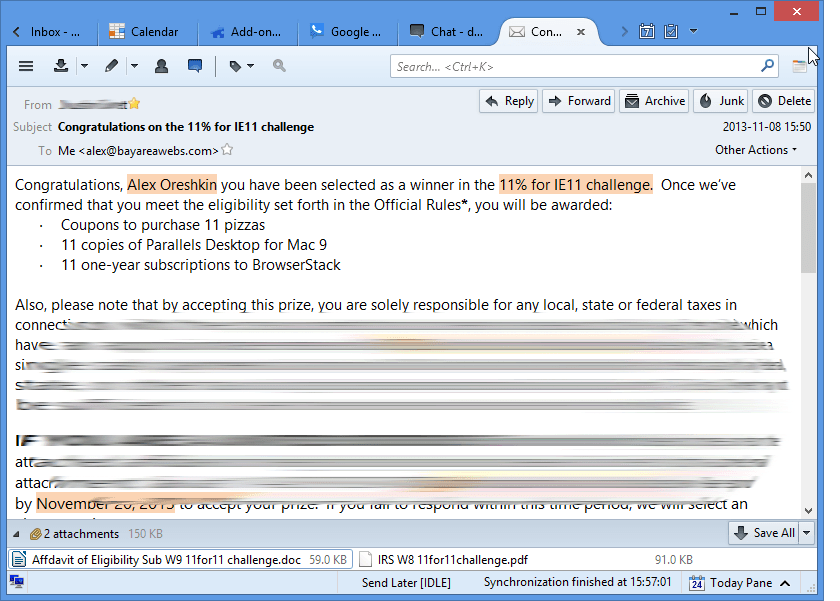840x601 pixels.
Task: Switch to the Calendar tab
Action: click(x=146, y=32)
